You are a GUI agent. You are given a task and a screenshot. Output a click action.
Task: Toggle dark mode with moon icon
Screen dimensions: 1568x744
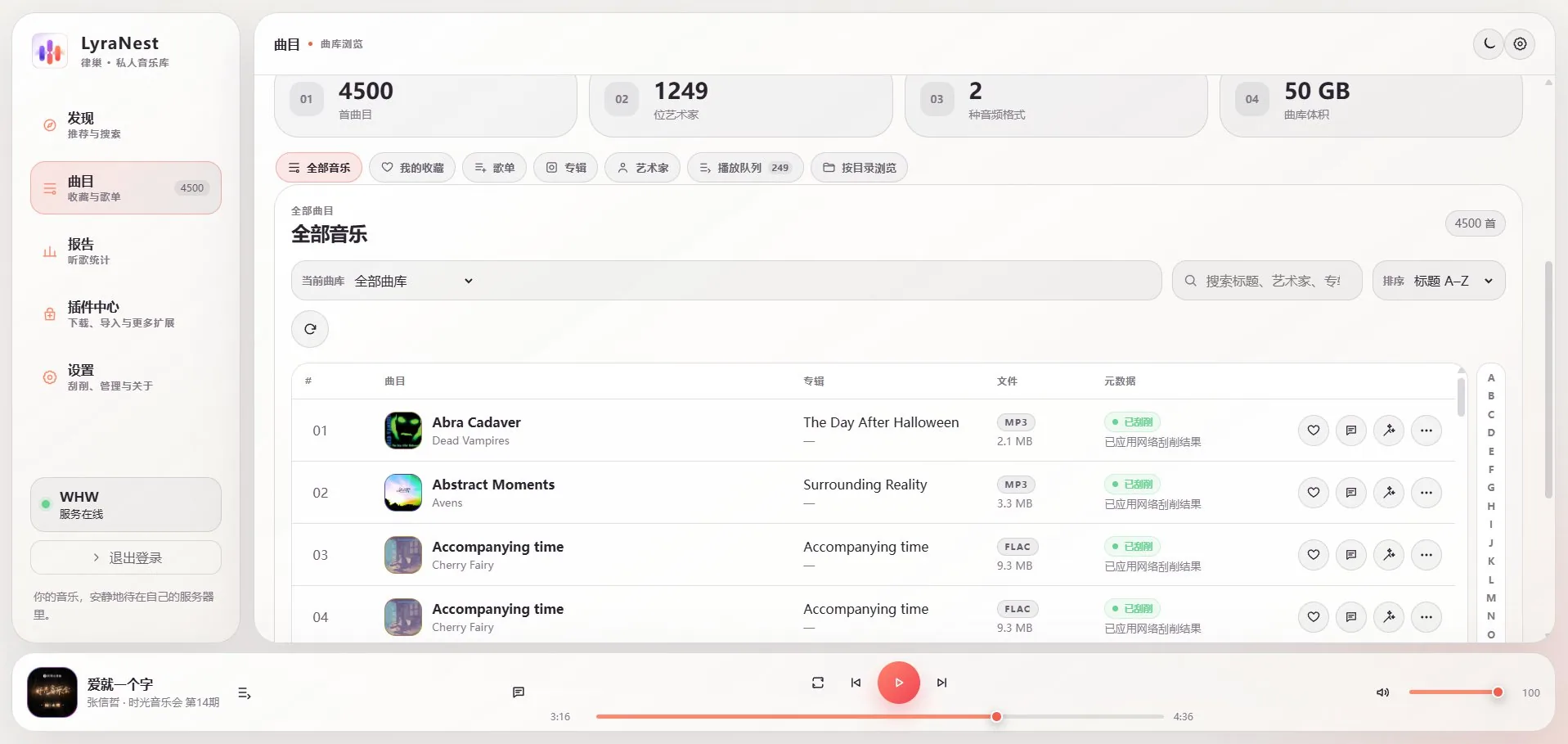[x=1489, y=44]
